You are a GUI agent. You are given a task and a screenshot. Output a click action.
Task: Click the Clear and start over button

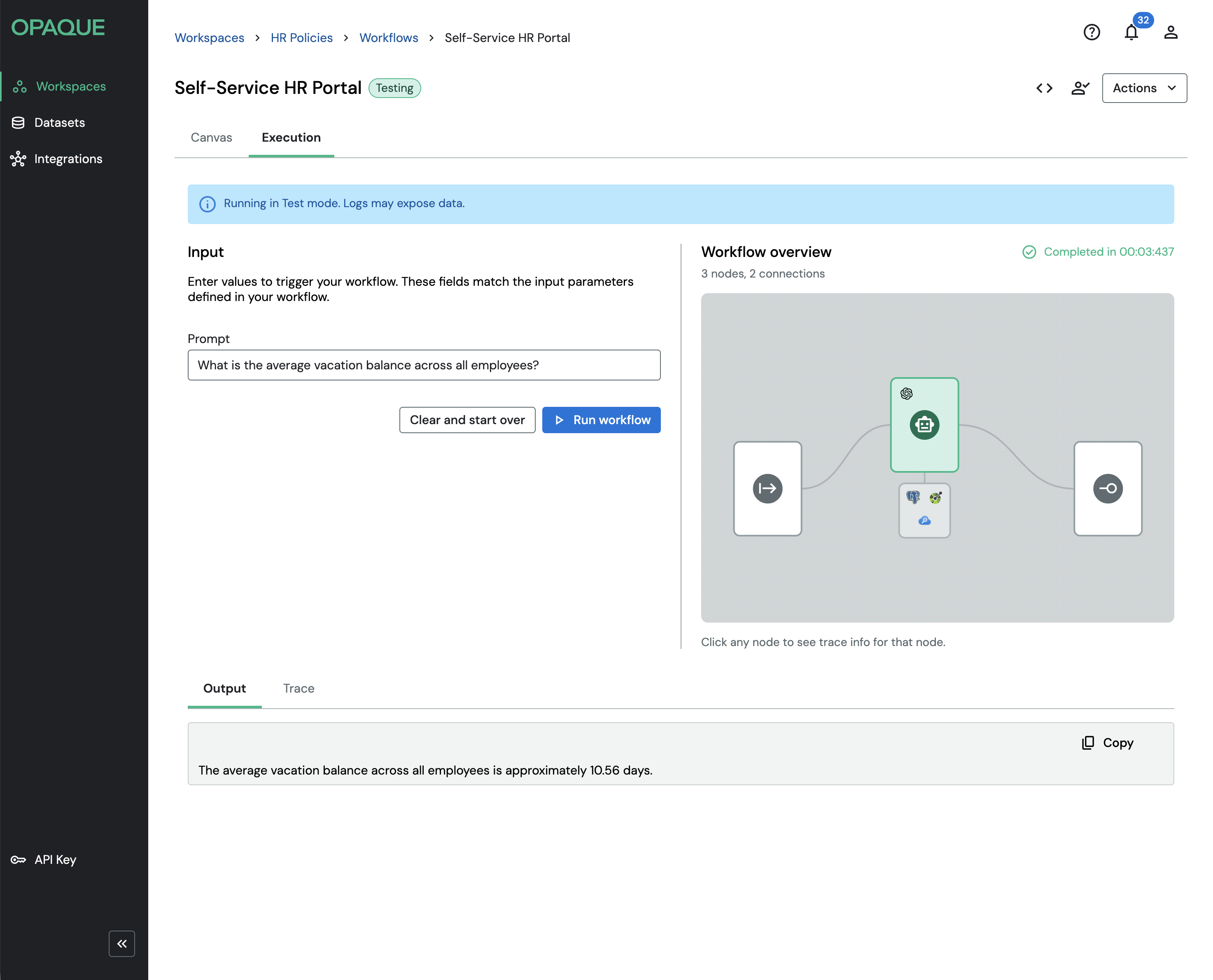[x=467, y=420]
